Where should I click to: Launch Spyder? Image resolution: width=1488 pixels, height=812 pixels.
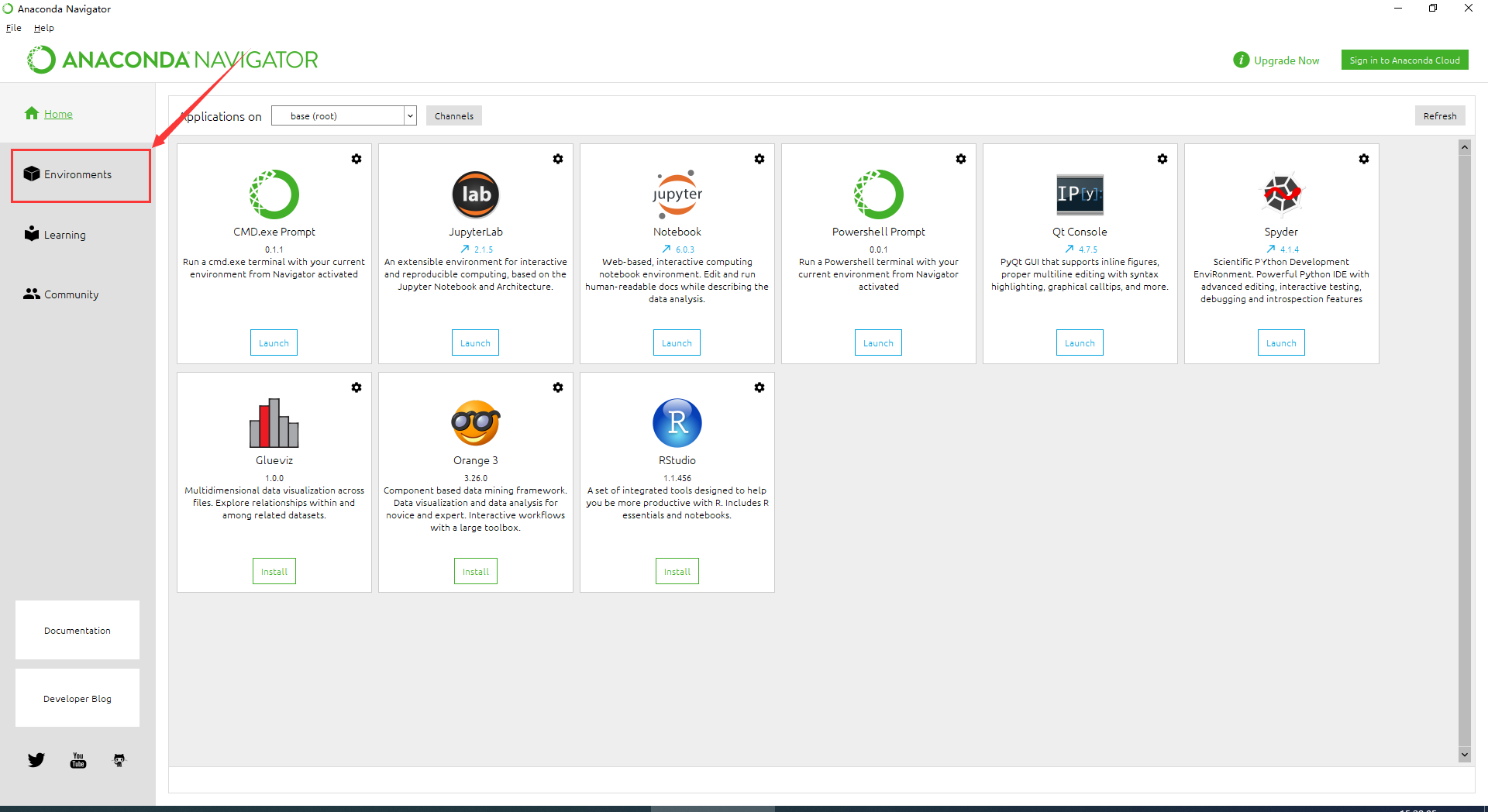coord(1281,343)
